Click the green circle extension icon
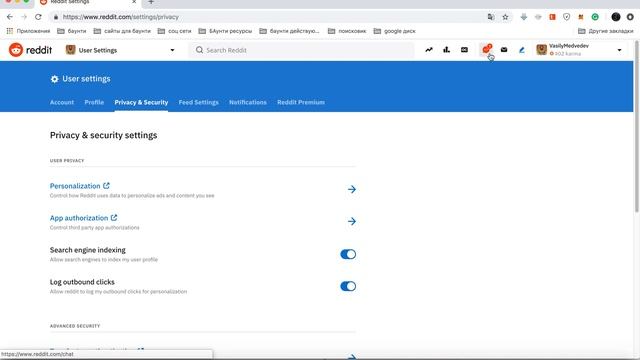Screen dimensions: 640x360 (595, 17)
